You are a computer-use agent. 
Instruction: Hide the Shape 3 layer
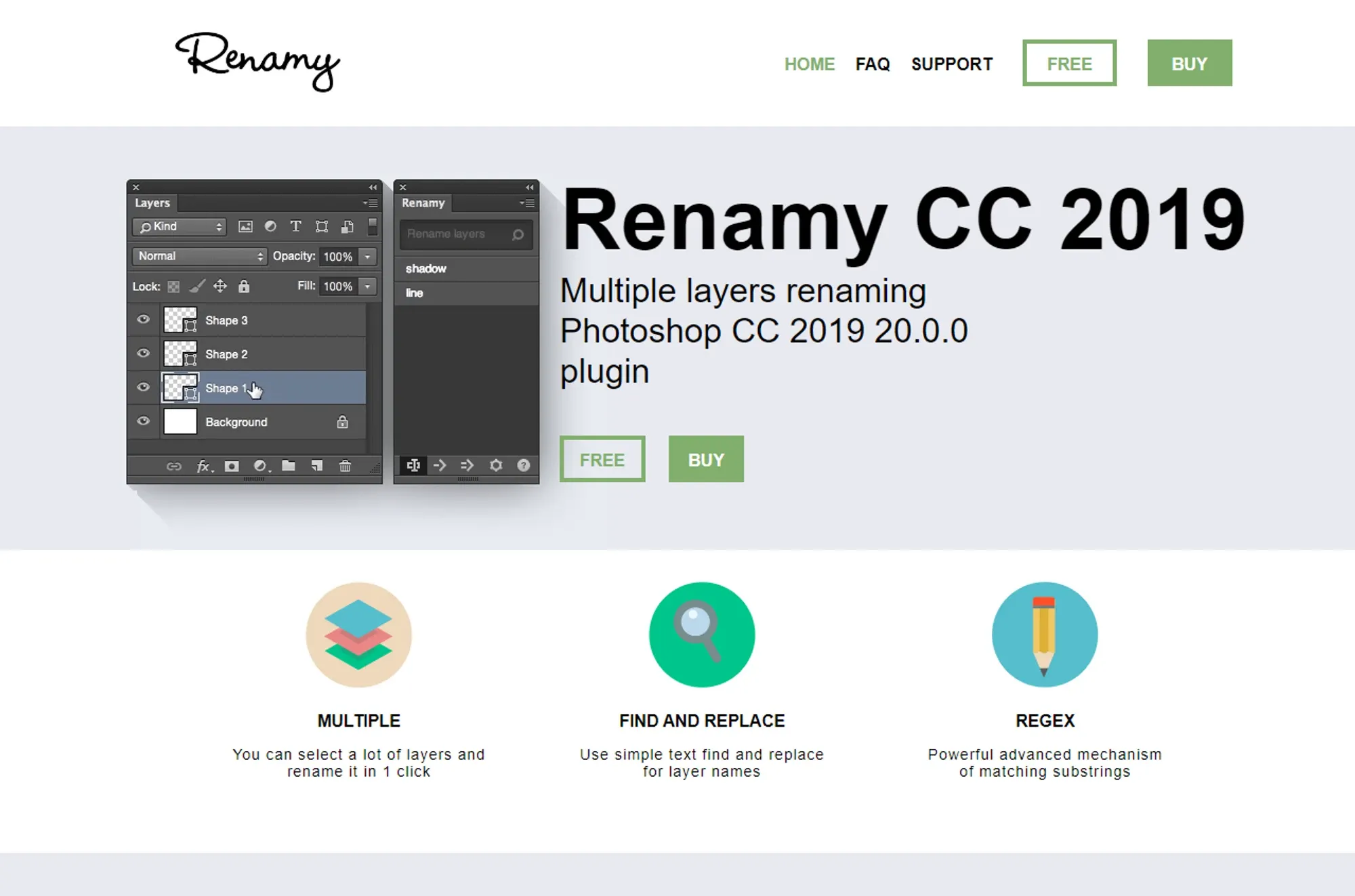[143, 320]
